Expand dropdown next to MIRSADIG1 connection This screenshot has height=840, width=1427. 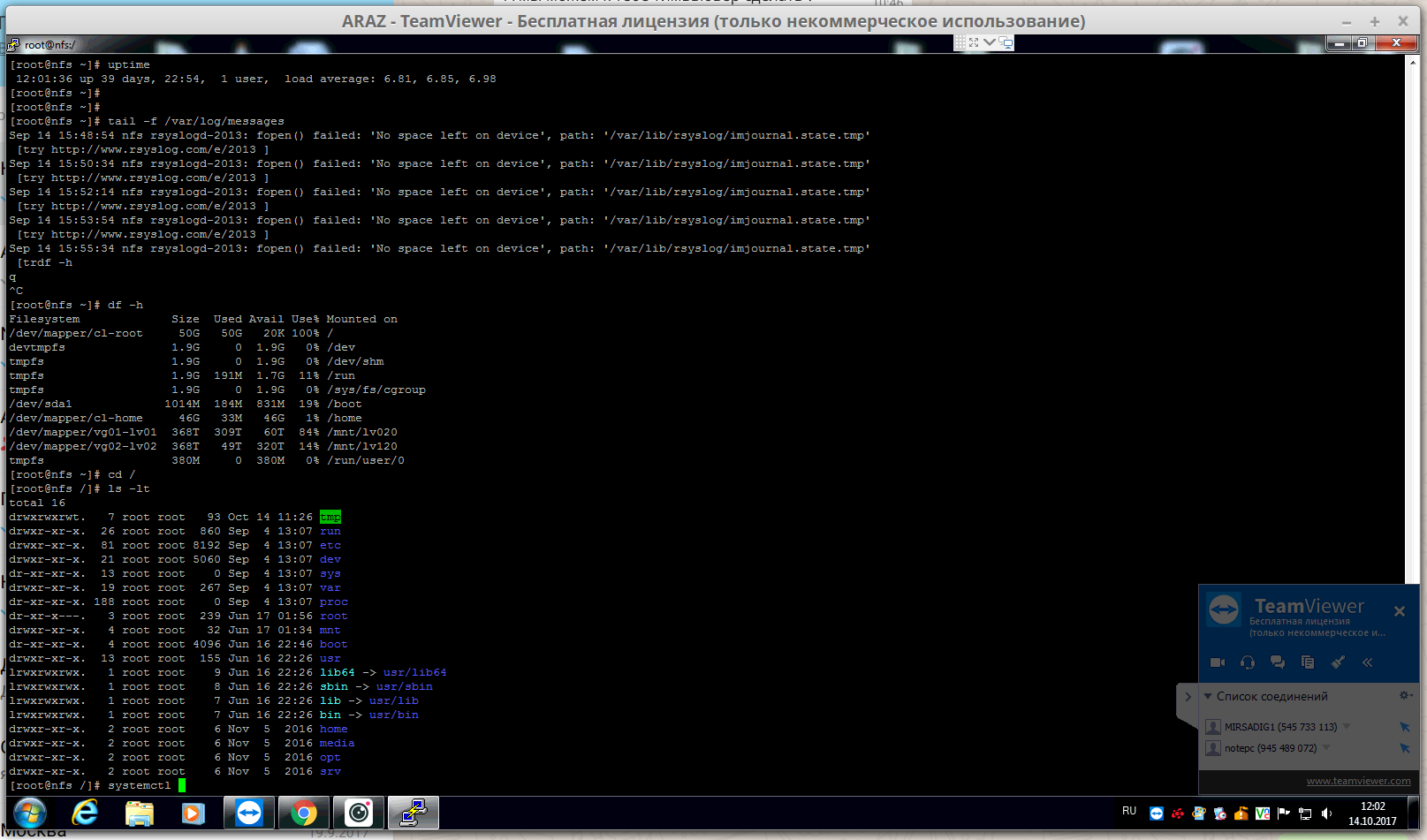(x=1347, y=727)
